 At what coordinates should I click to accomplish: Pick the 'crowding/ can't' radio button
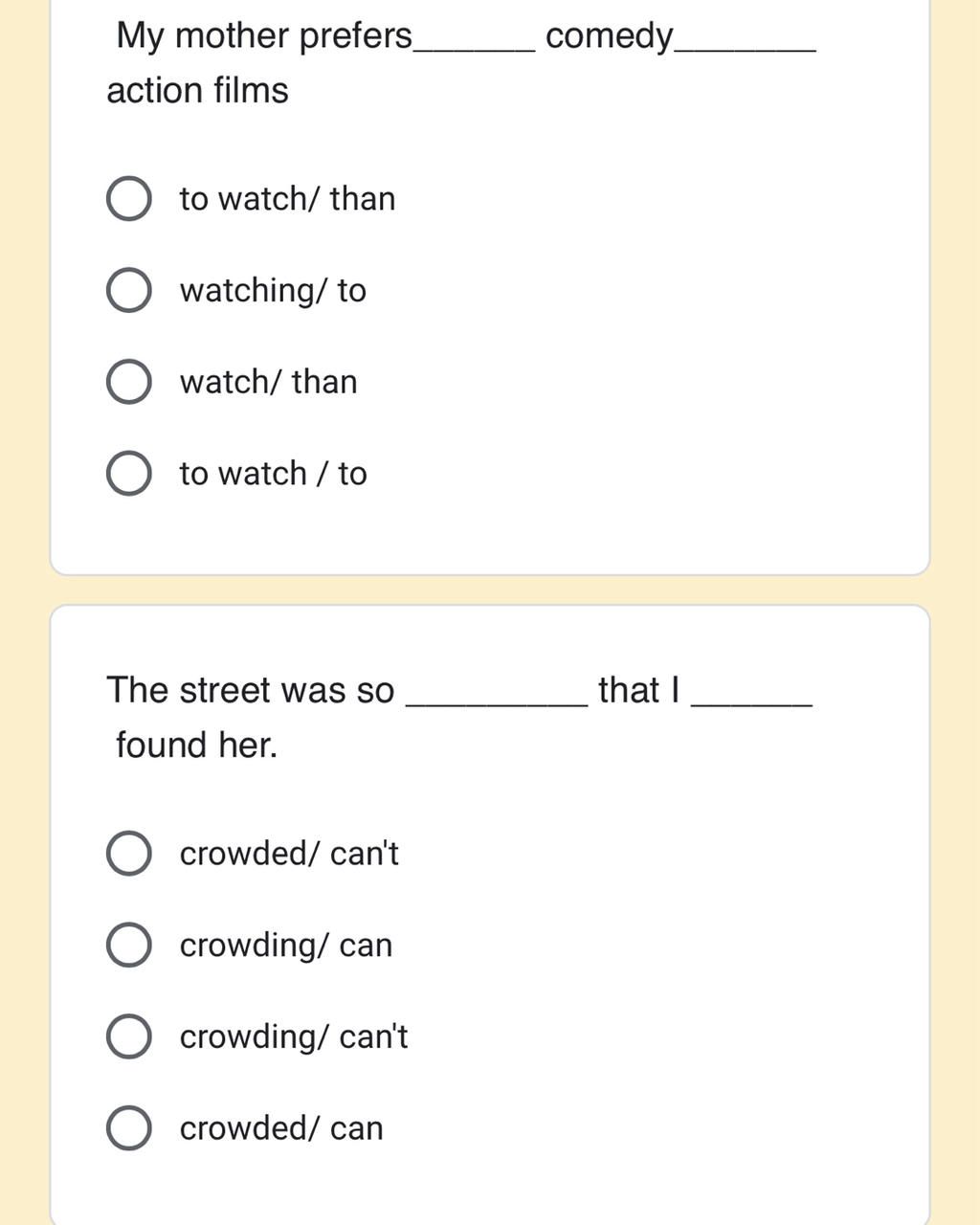(x=128, y=1037)
